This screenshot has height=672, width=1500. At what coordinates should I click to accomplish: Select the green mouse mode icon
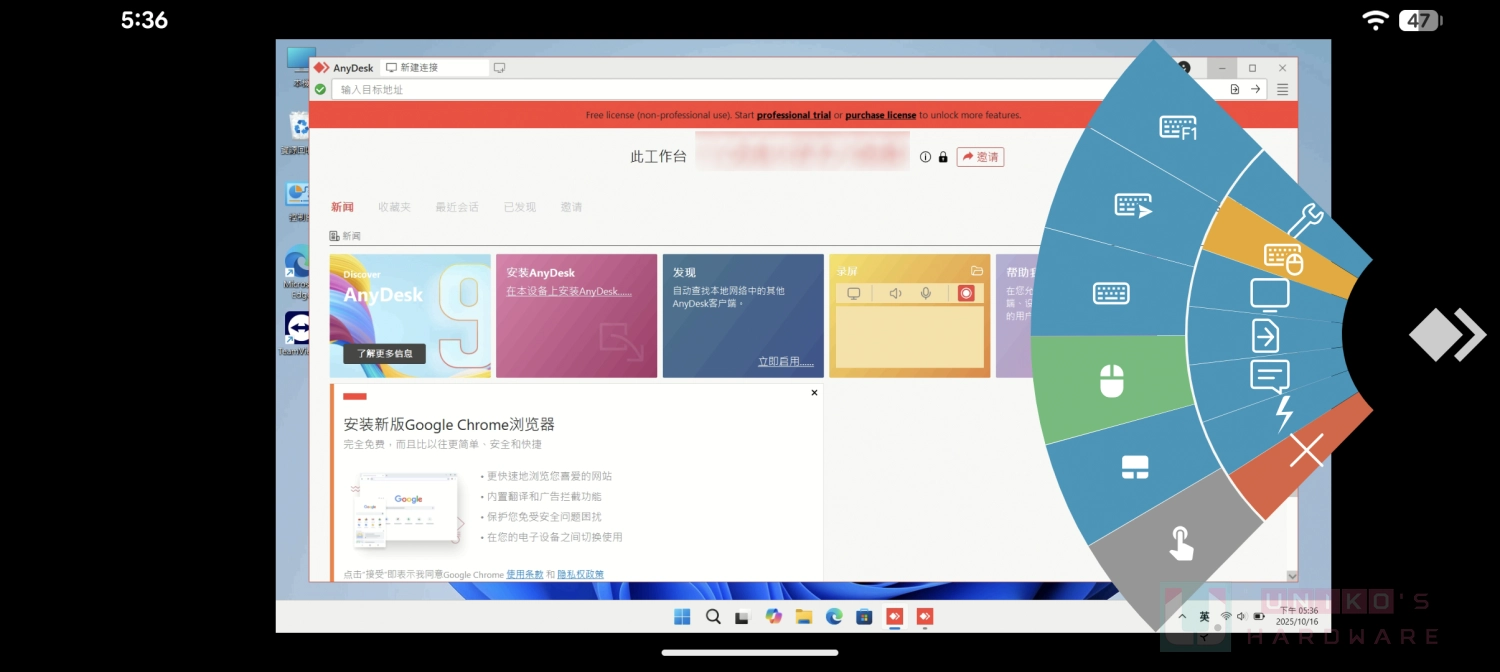click(x=1113, y=379)
